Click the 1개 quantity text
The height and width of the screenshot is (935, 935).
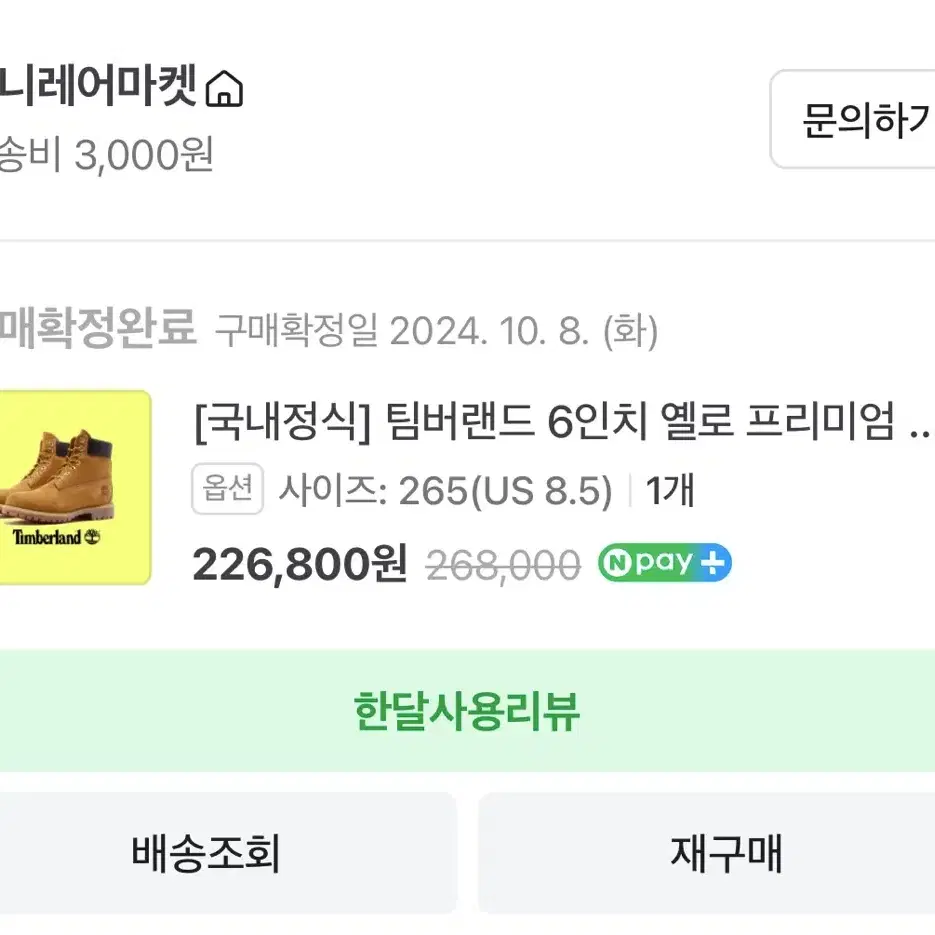(x=670, y=490)
